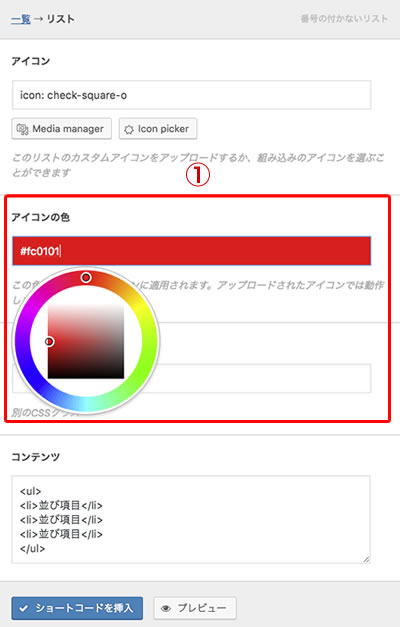400x627 pixels.
Task: Go back via the 一覧 breadcrumb link
Action: (21, 19)
